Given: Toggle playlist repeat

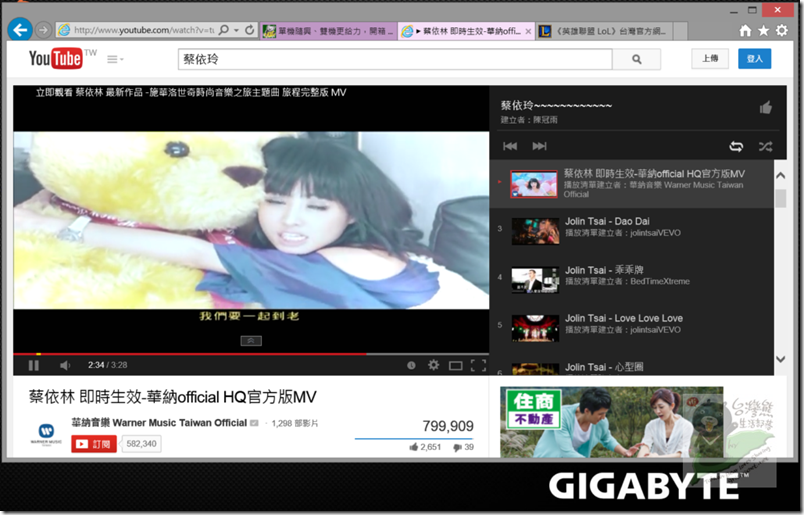Looking at the screenshot, I should pos(736,146).
